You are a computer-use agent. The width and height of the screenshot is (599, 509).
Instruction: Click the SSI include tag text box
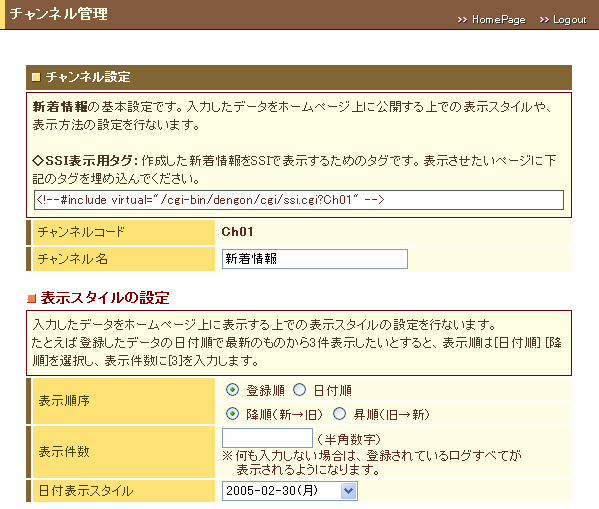[x=299, y=200]
